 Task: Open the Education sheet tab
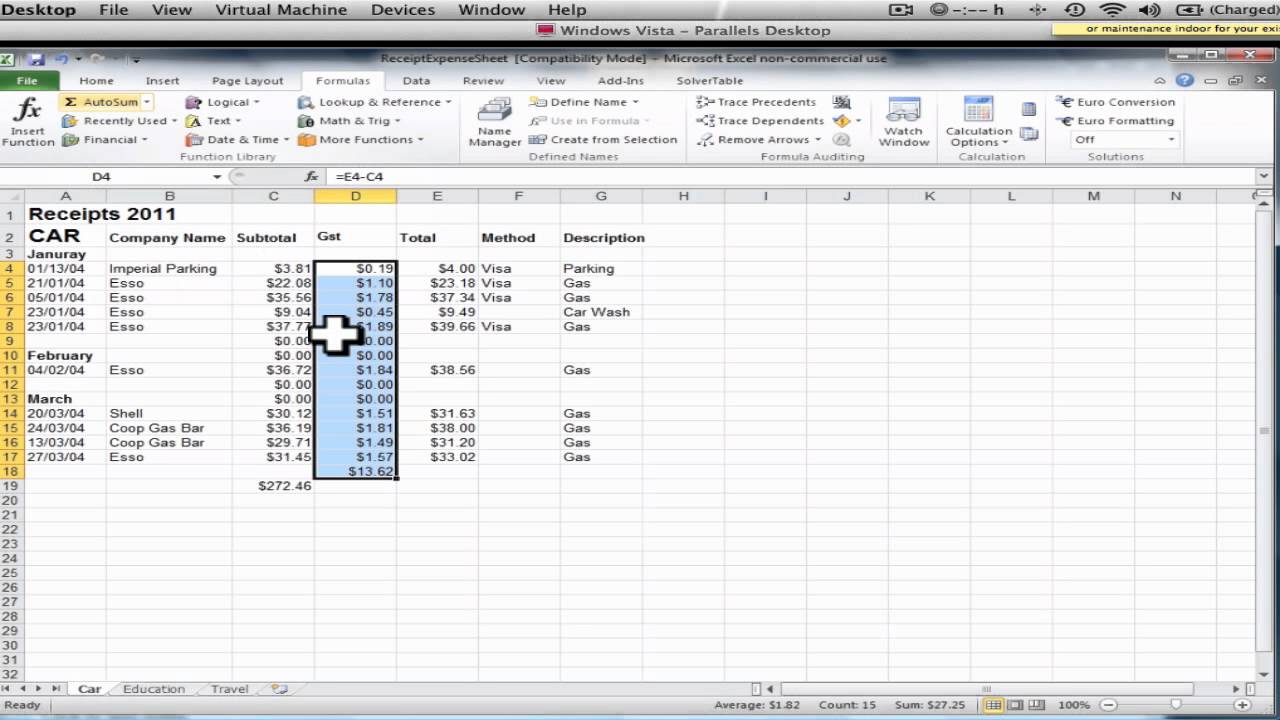[x=153, y=689]
